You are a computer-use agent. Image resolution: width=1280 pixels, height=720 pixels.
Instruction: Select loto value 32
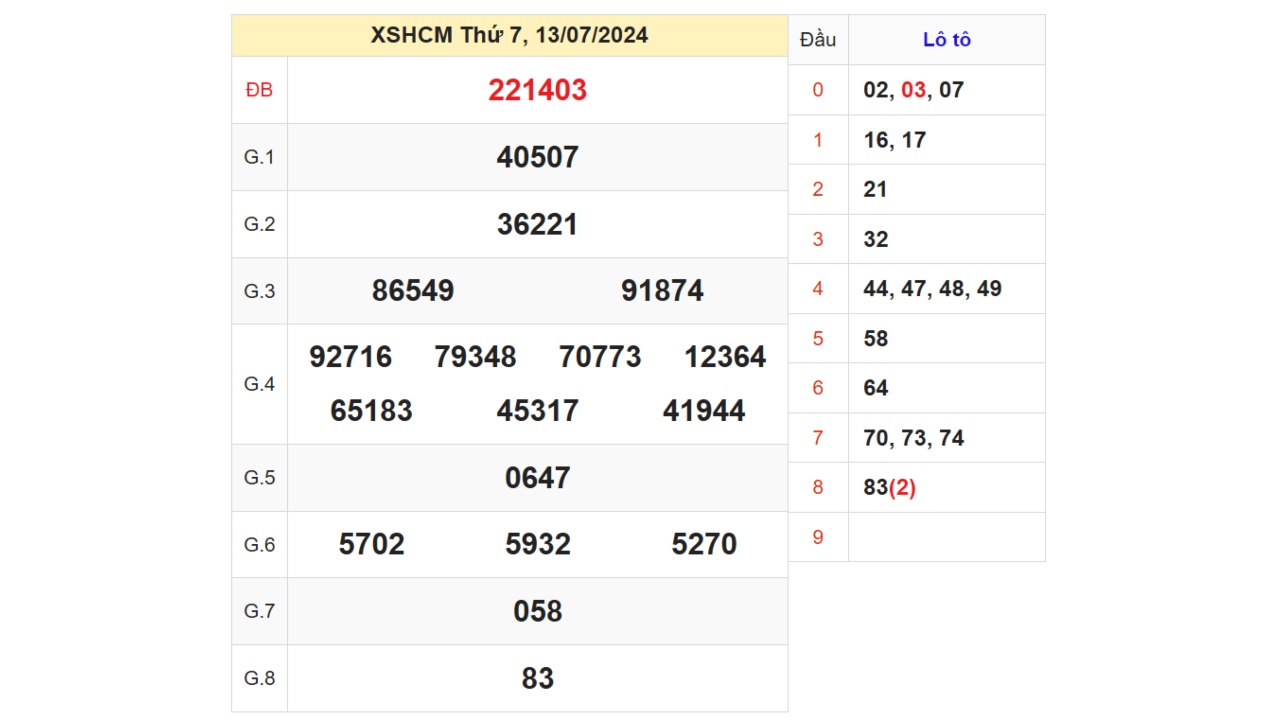coord(875,239)
